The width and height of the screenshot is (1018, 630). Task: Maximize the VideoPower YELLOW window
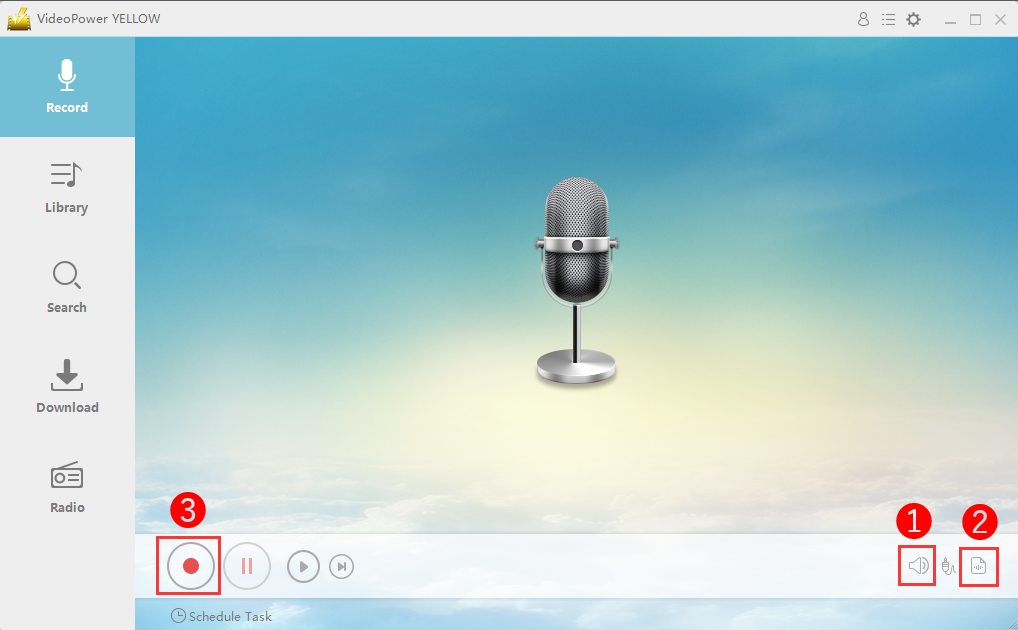(975, 19)
